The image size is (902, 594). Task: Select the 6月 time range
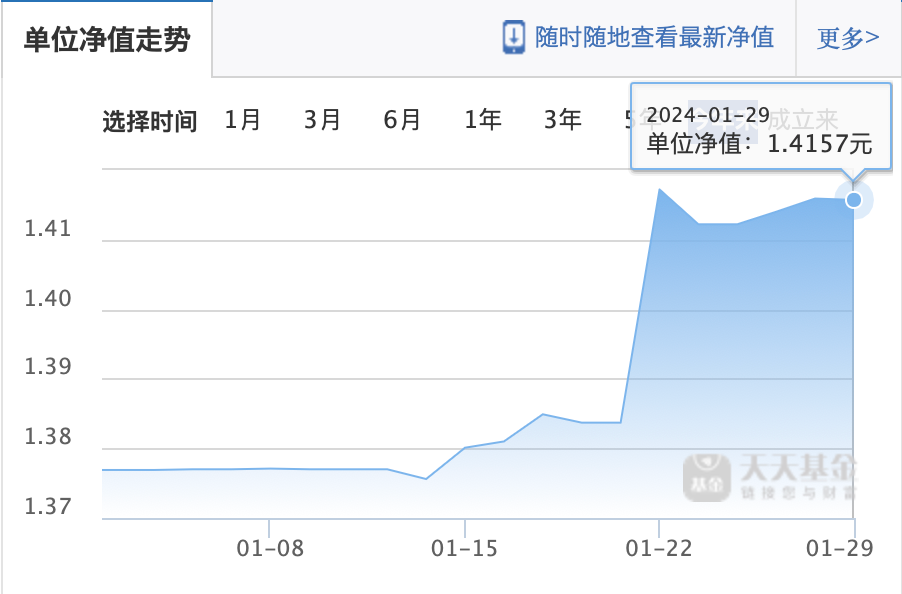click(x=402, y=120)
